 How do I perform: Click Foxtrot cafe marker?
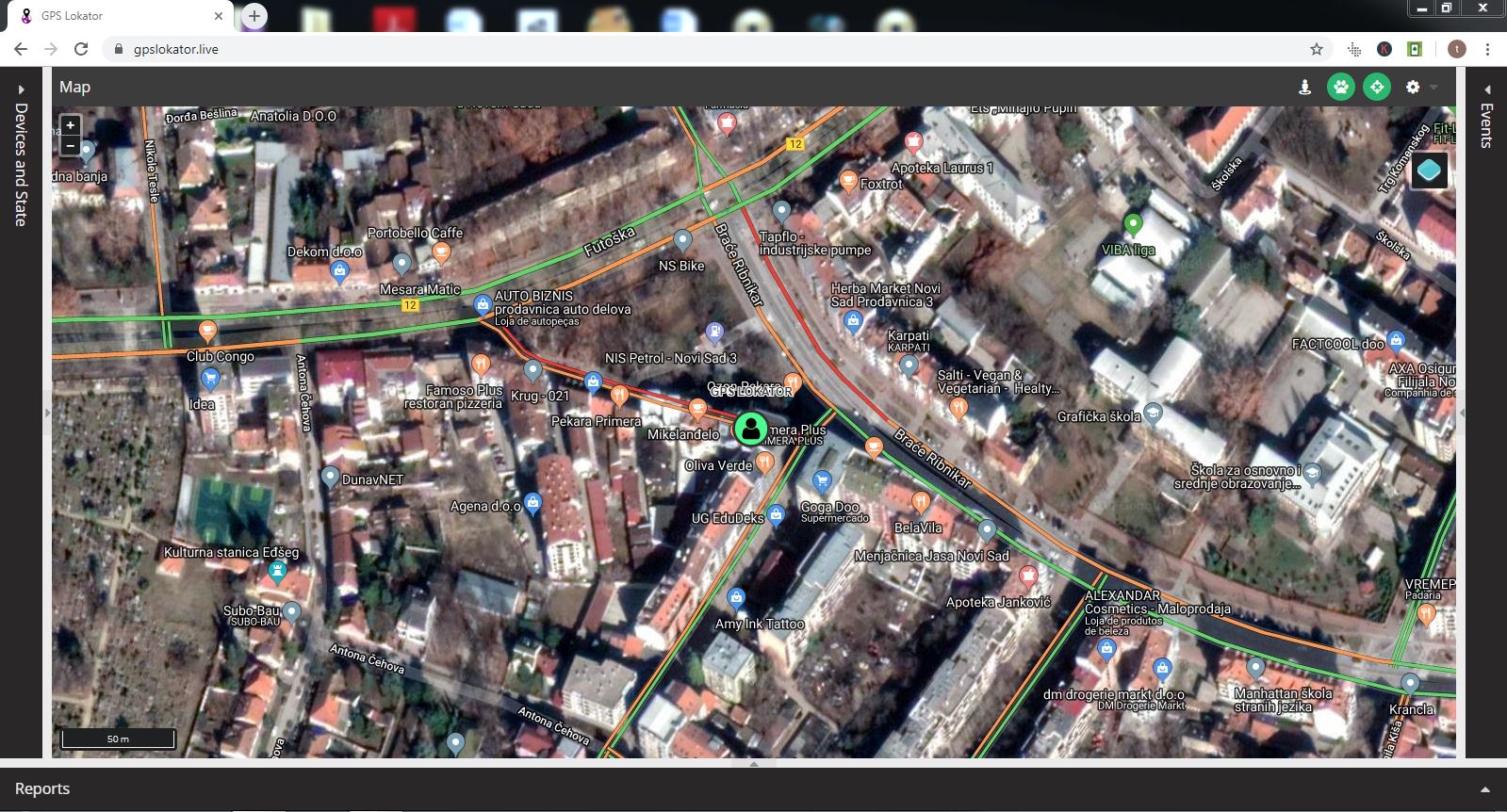pos(848,182)
